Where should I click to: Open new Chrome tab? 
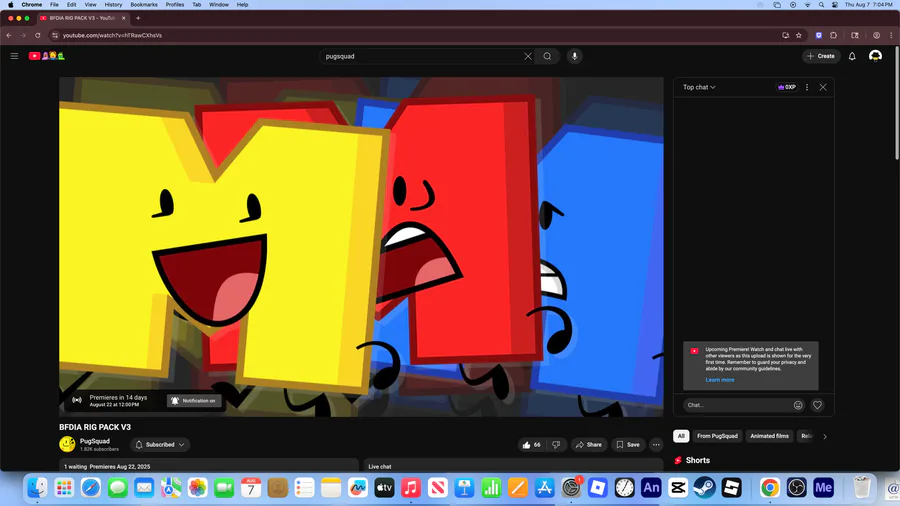click(x=138, y=18)
